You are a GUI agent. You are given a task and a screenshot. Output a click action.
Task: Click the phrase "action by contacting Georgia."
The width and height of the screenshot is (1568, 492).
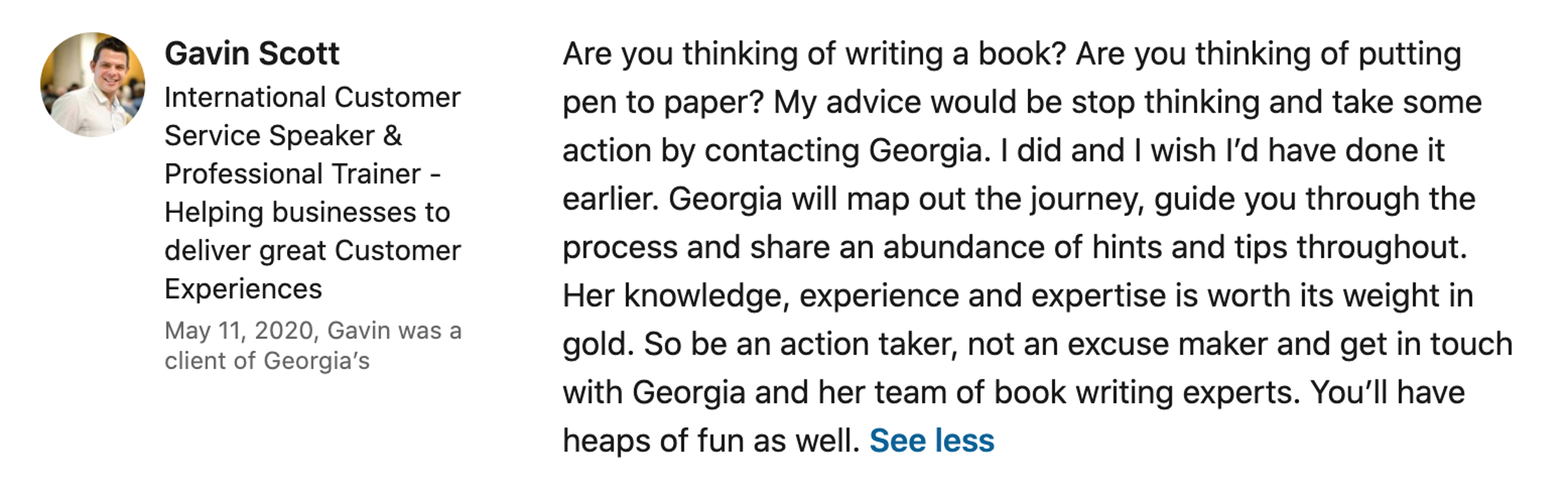(x=776, y=151)
